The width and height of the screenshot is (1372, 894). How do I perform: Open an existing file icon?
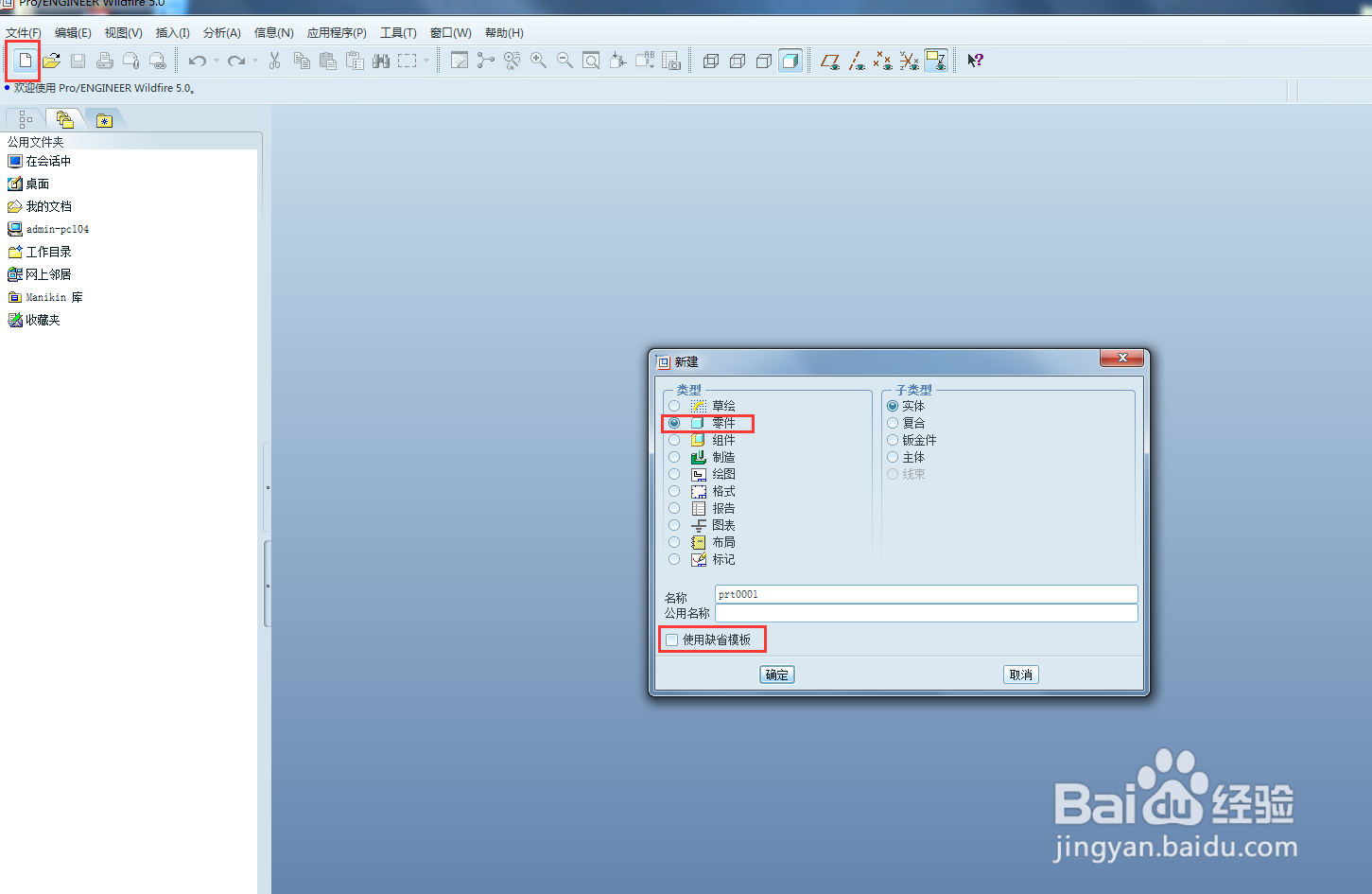pos(51,61)
